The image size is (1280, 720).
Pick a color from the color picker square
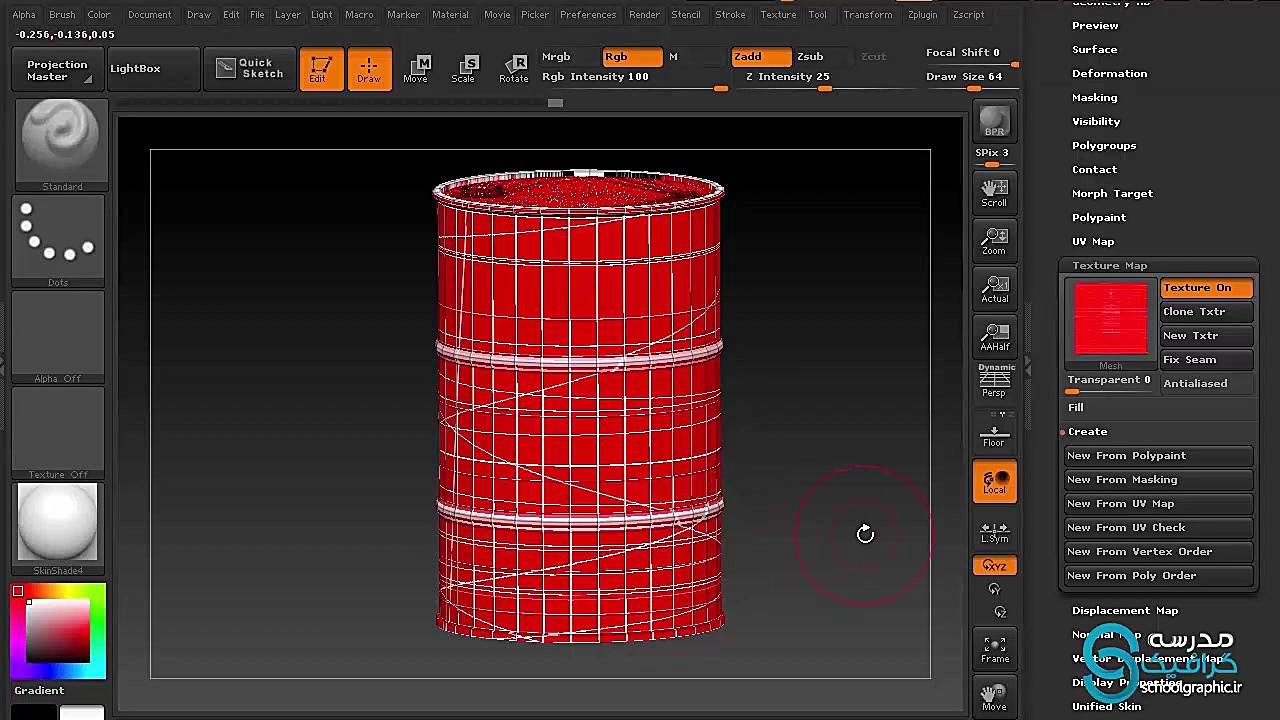[57, 630]
